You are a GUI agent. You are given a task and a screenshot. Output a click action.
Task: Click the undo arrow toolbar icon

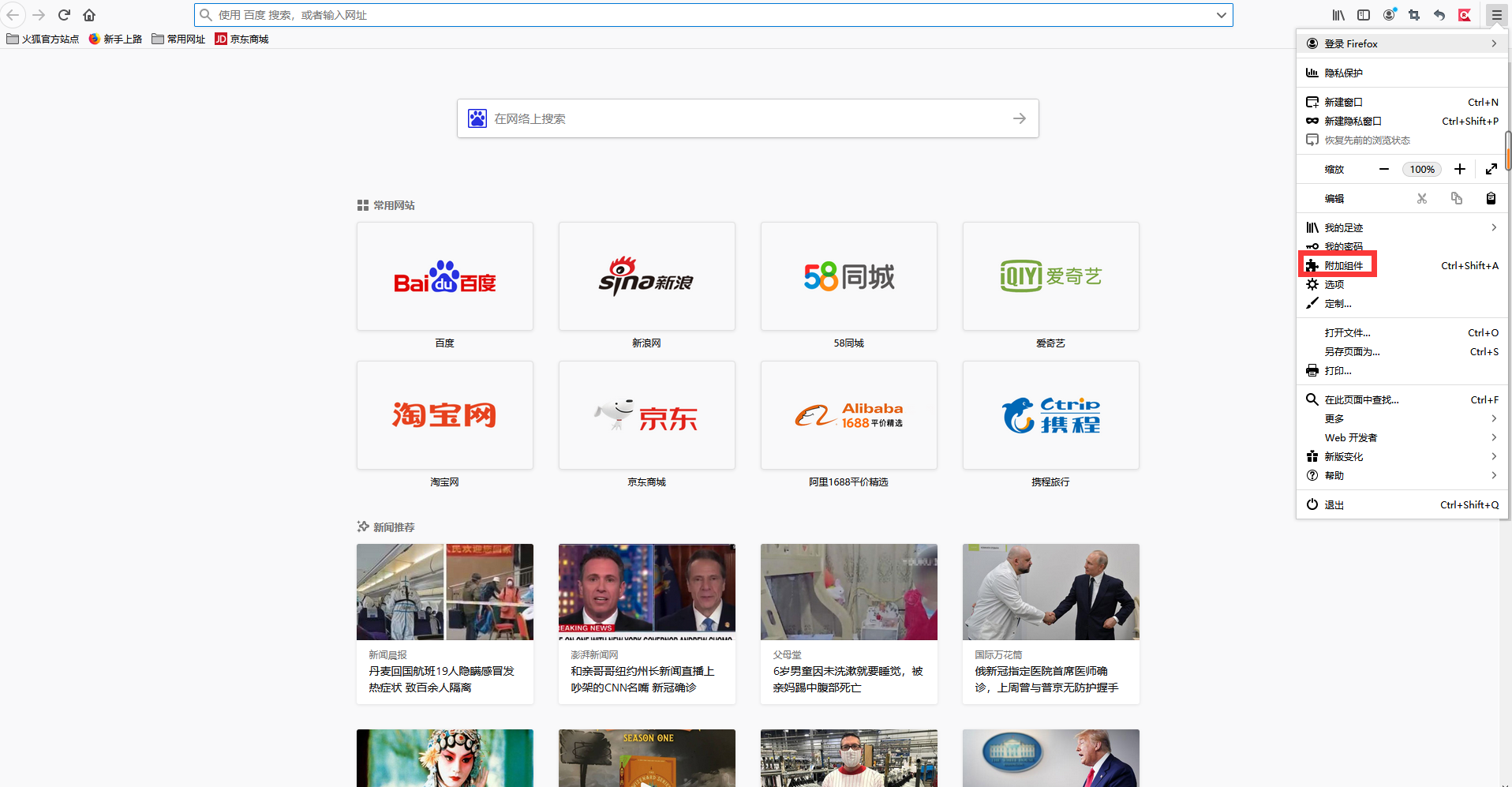click(x=1439, y=15)
